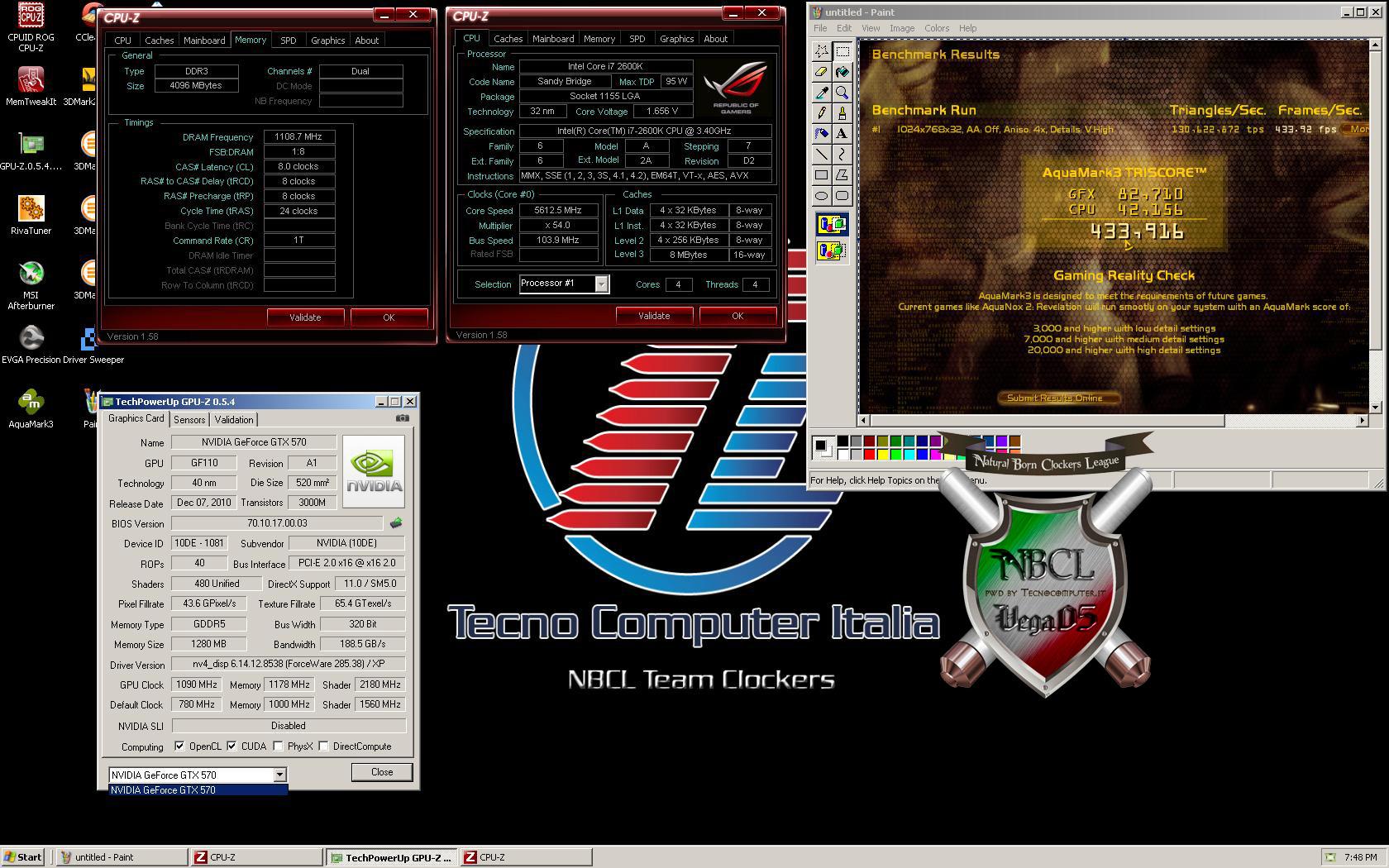Click the GPU-Z Name field GeForce GTX 570

[254, 442]
